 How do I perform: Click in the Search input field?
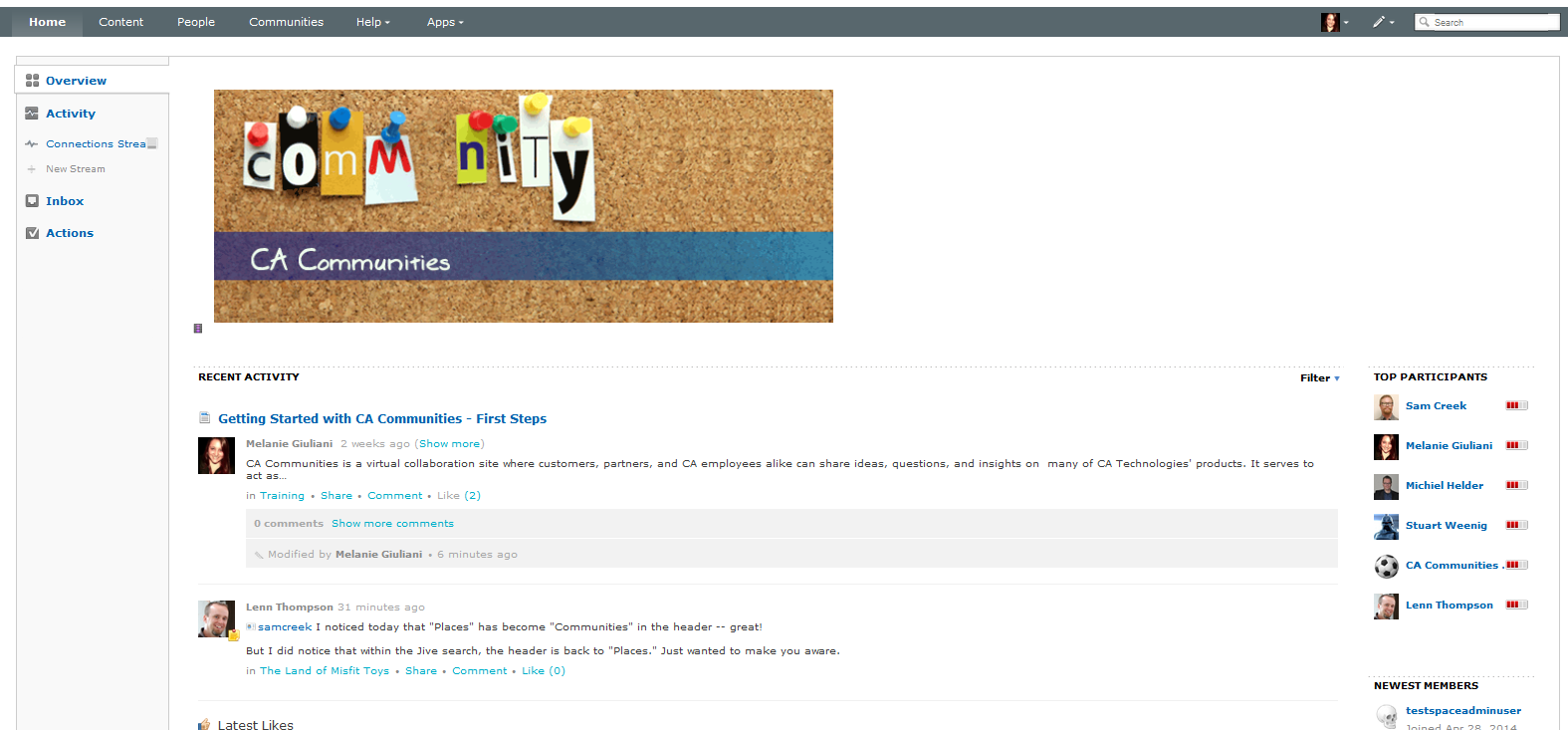coord(1487,22)
